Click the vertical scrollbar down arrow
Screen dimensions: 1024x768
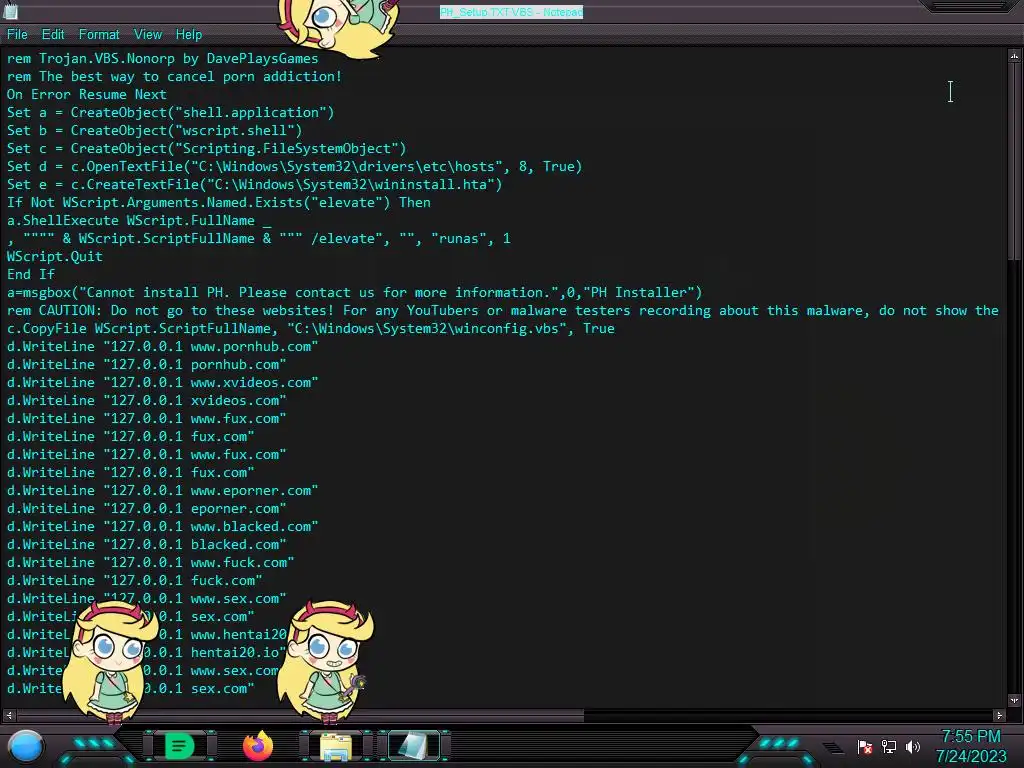coord(1014,700)
